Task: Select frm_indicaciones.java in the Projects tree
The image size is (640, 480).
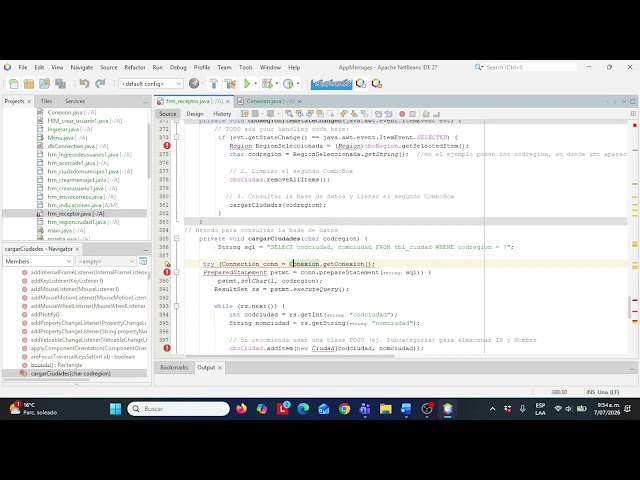Action: pos(82,205)
